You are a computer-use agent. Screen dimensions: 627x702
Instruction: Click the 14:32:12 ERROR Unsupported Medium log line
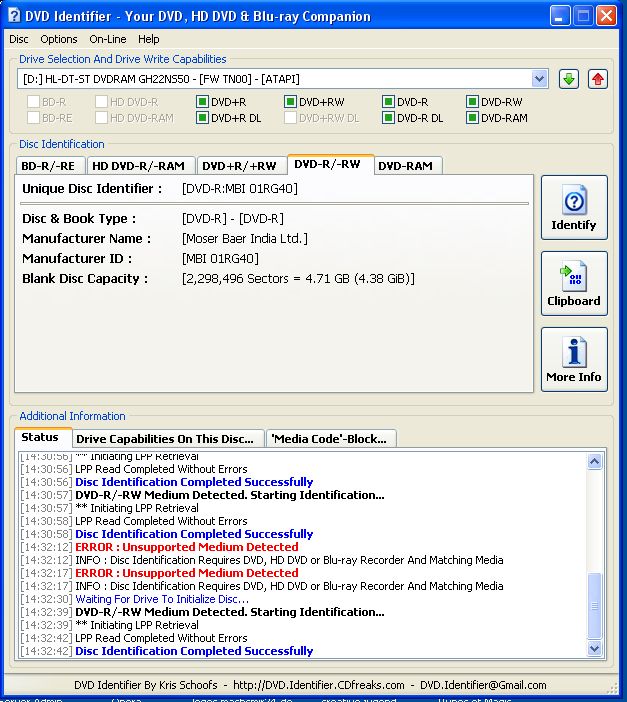(x=159, y=547)
